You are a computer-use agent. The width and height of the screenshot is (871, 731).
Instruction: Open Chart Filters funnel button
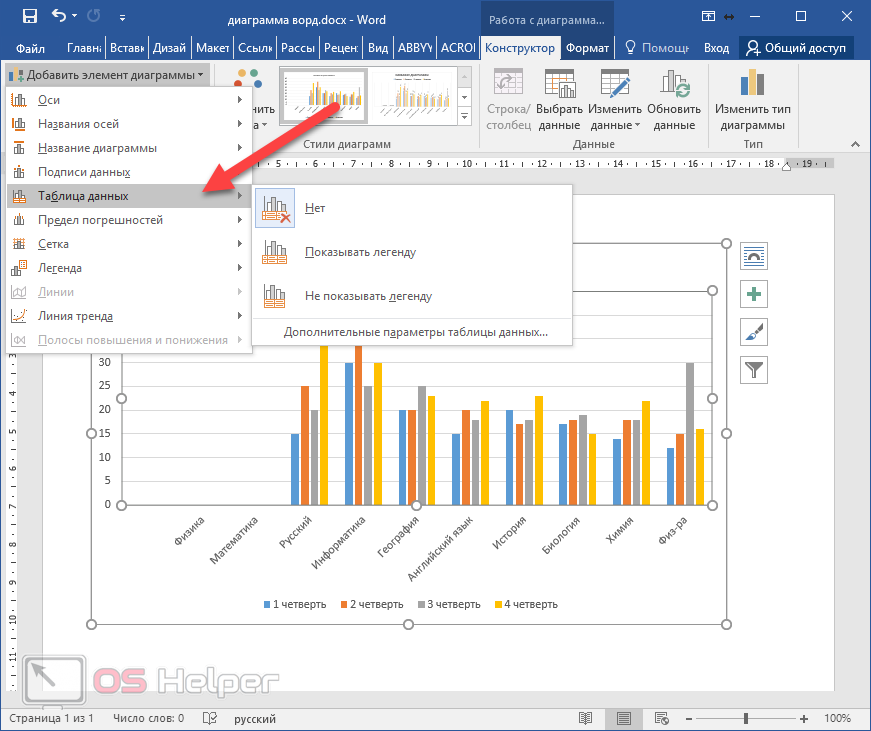[753, 370]
